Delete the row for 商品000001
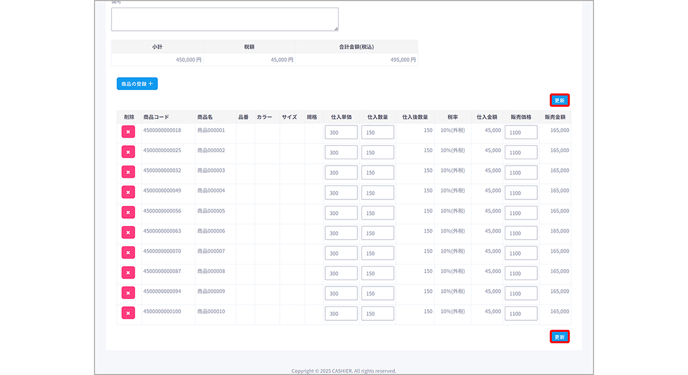This screenshot has height=375, width=688. point(128,132)
